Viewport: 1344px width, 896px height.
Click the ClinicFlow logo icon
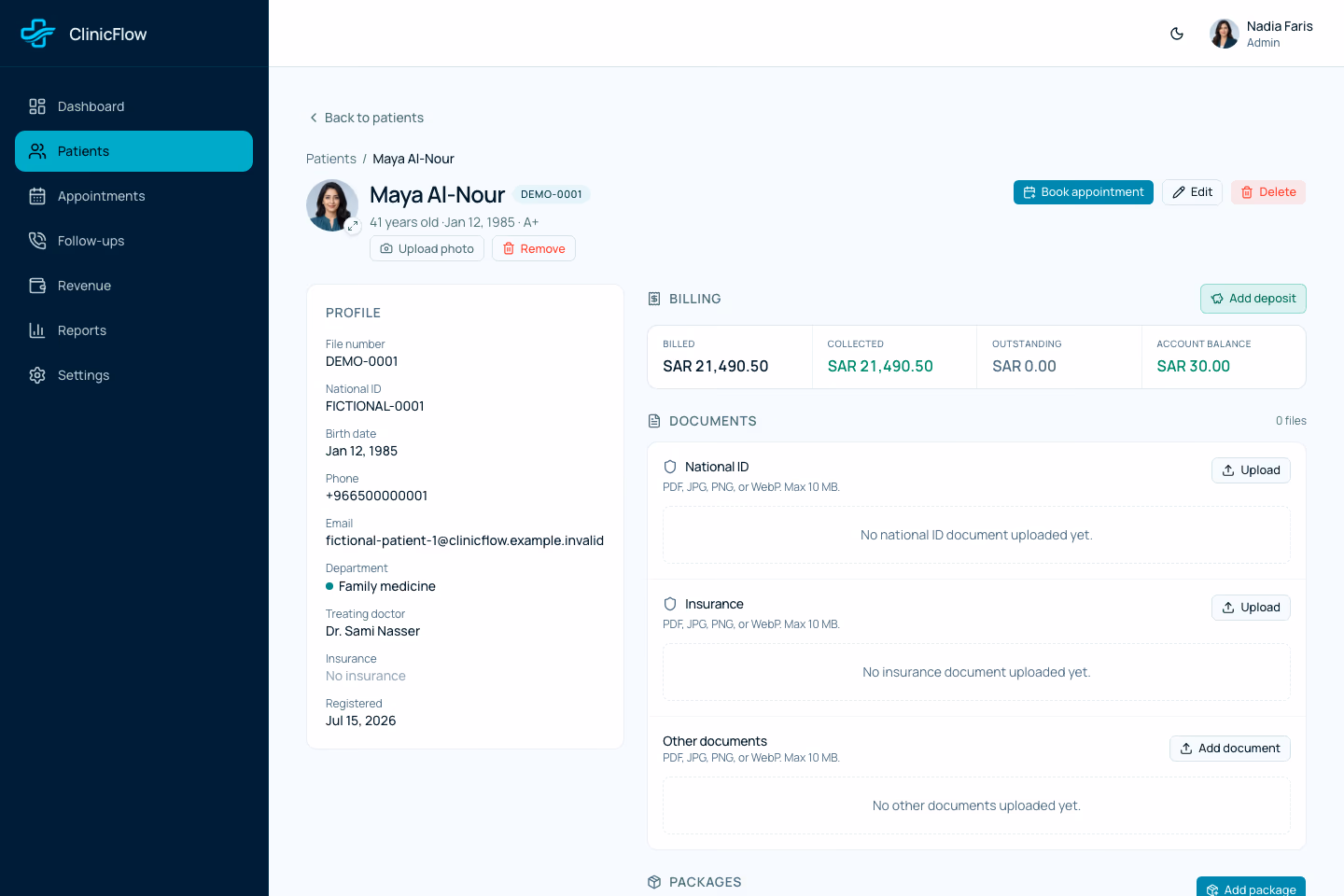pyautogui.click(x=38, y=34)
